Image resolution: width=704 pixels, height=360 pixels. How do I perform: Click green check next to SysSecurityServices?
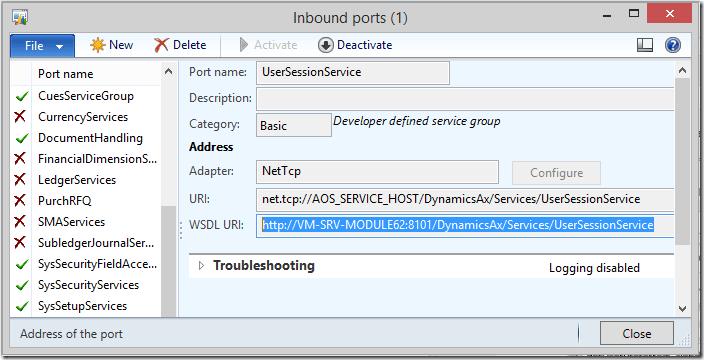(22, 285)
